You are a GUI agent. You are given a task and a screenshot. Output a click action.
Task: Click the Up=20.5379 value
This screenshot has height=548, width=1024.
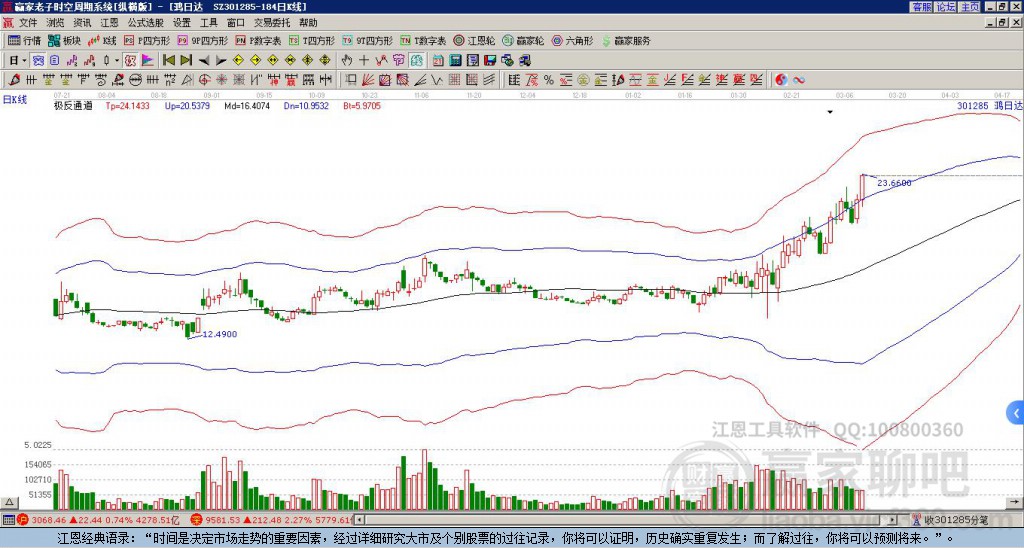[x=187, y=105]
